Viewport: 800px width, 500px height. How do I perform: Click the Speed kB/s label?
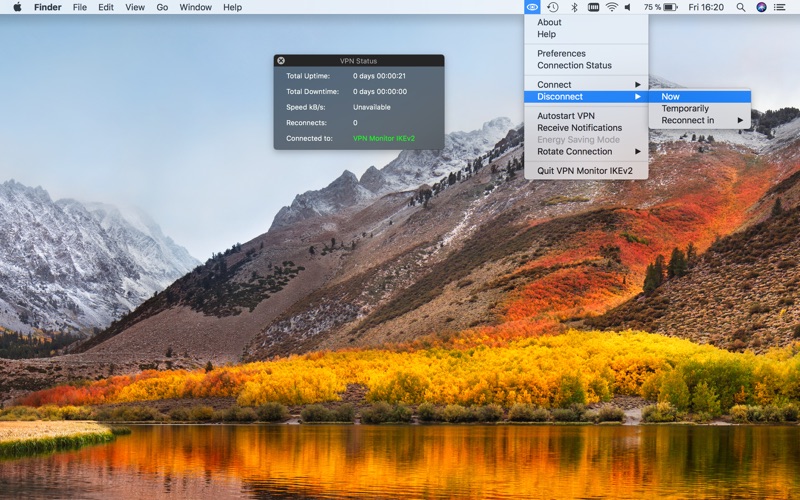pyautogui.click(x=306, y=107)
